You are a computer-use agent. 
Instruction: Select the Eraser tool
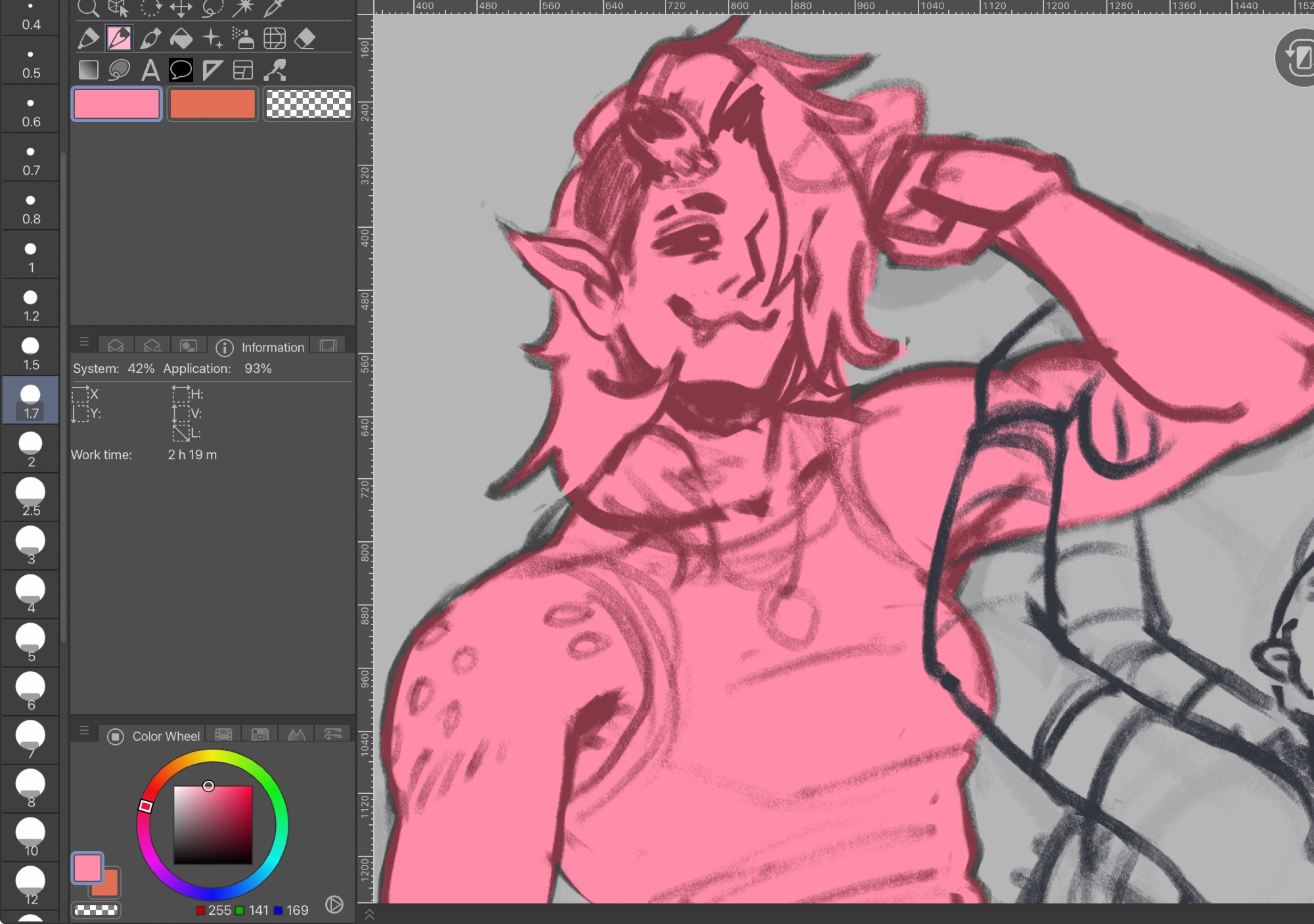[305, 39]
